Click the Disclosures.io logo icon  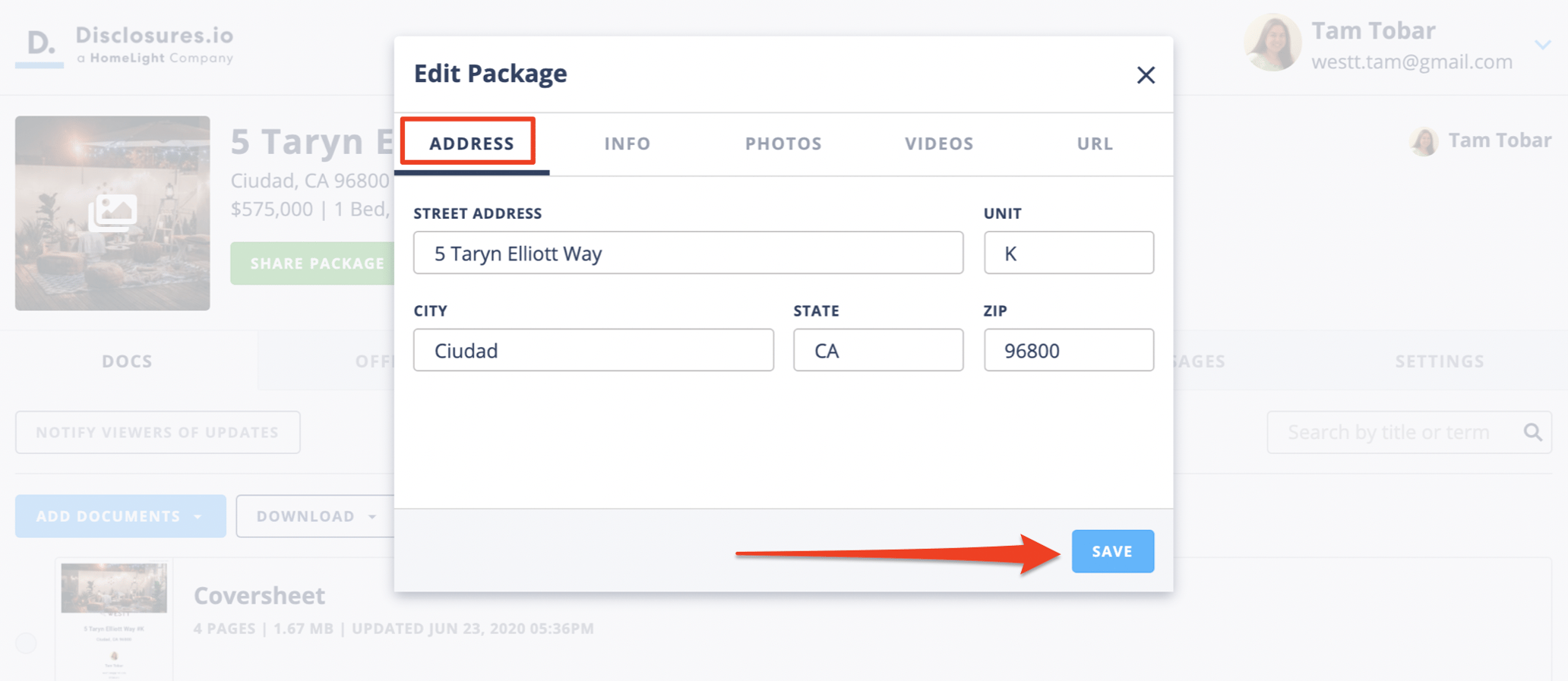pyautogui.click(x=41, y=44)
